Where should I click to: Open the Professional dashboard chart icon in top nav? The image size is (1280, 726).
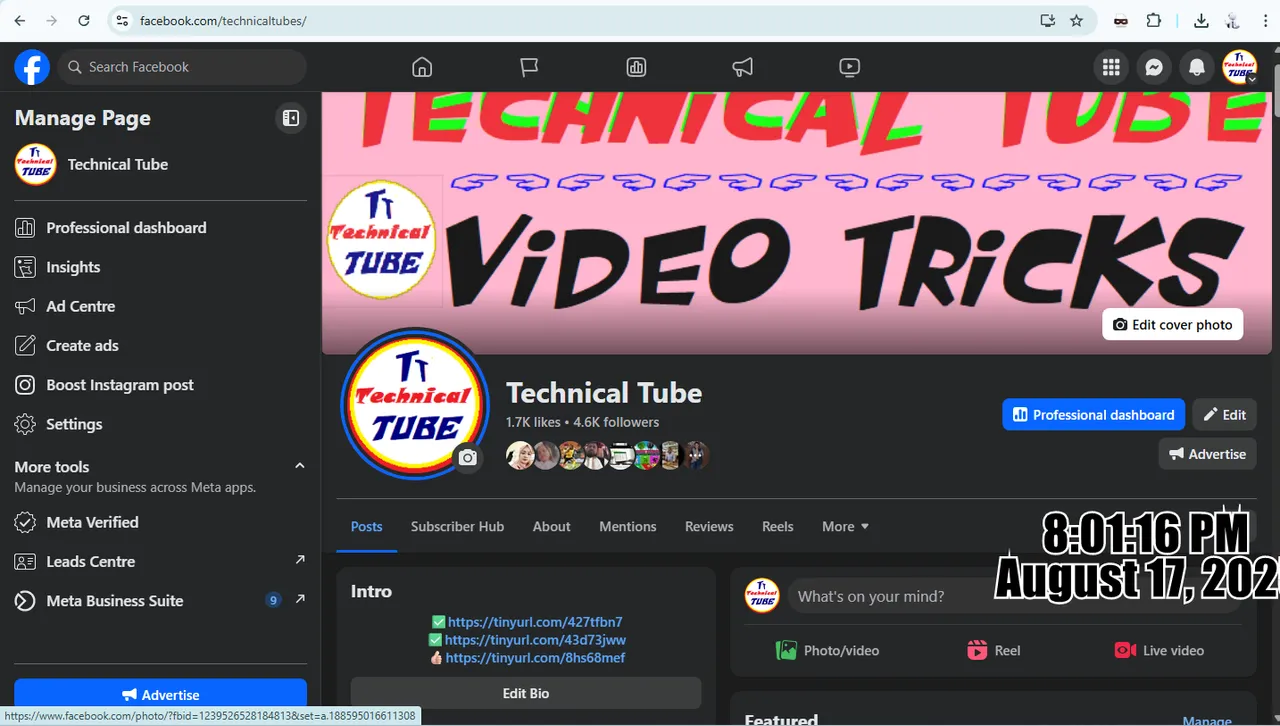click(x=636, y=67)
